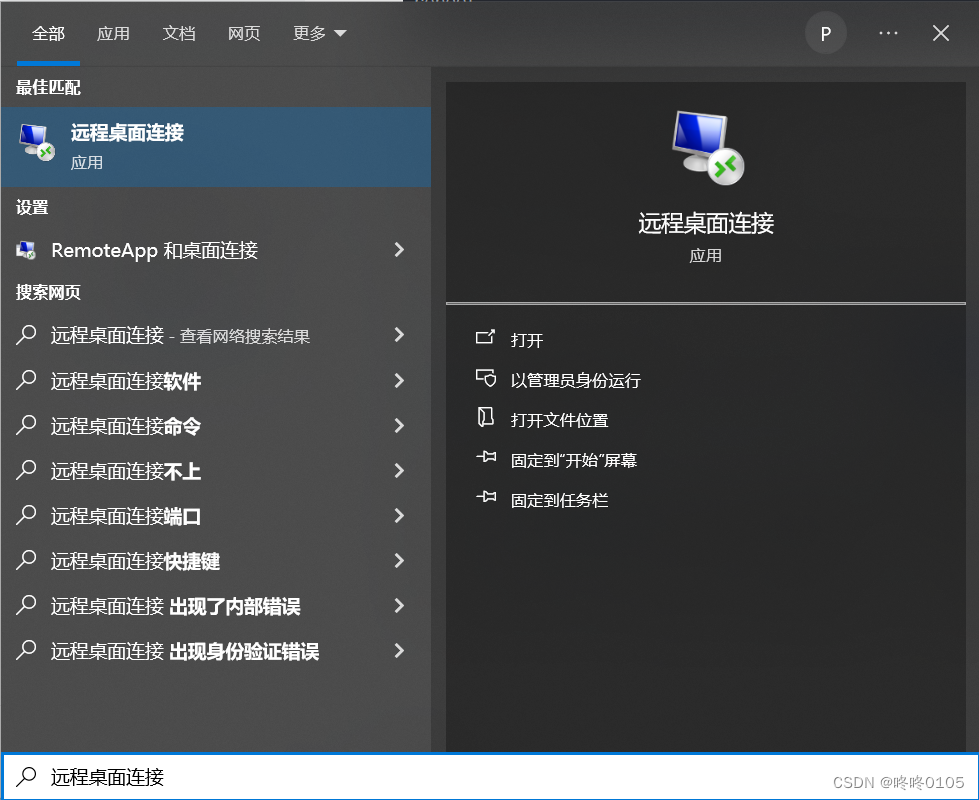Screen dimensions: 979x800
Task: Select web suggestion 远程桌面连接命令 text
Action: 125,426
